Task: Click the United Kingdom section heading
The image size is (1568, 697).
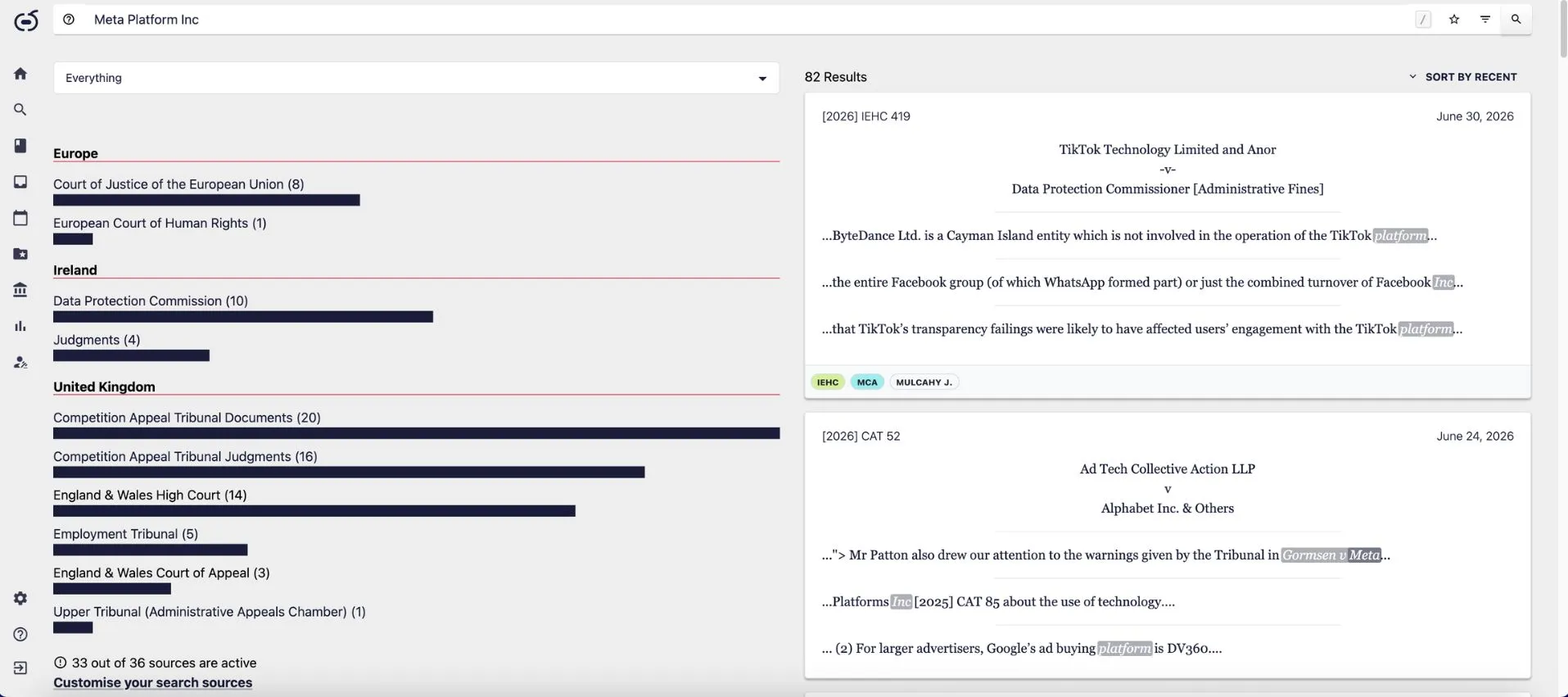Action: point(104,387)
